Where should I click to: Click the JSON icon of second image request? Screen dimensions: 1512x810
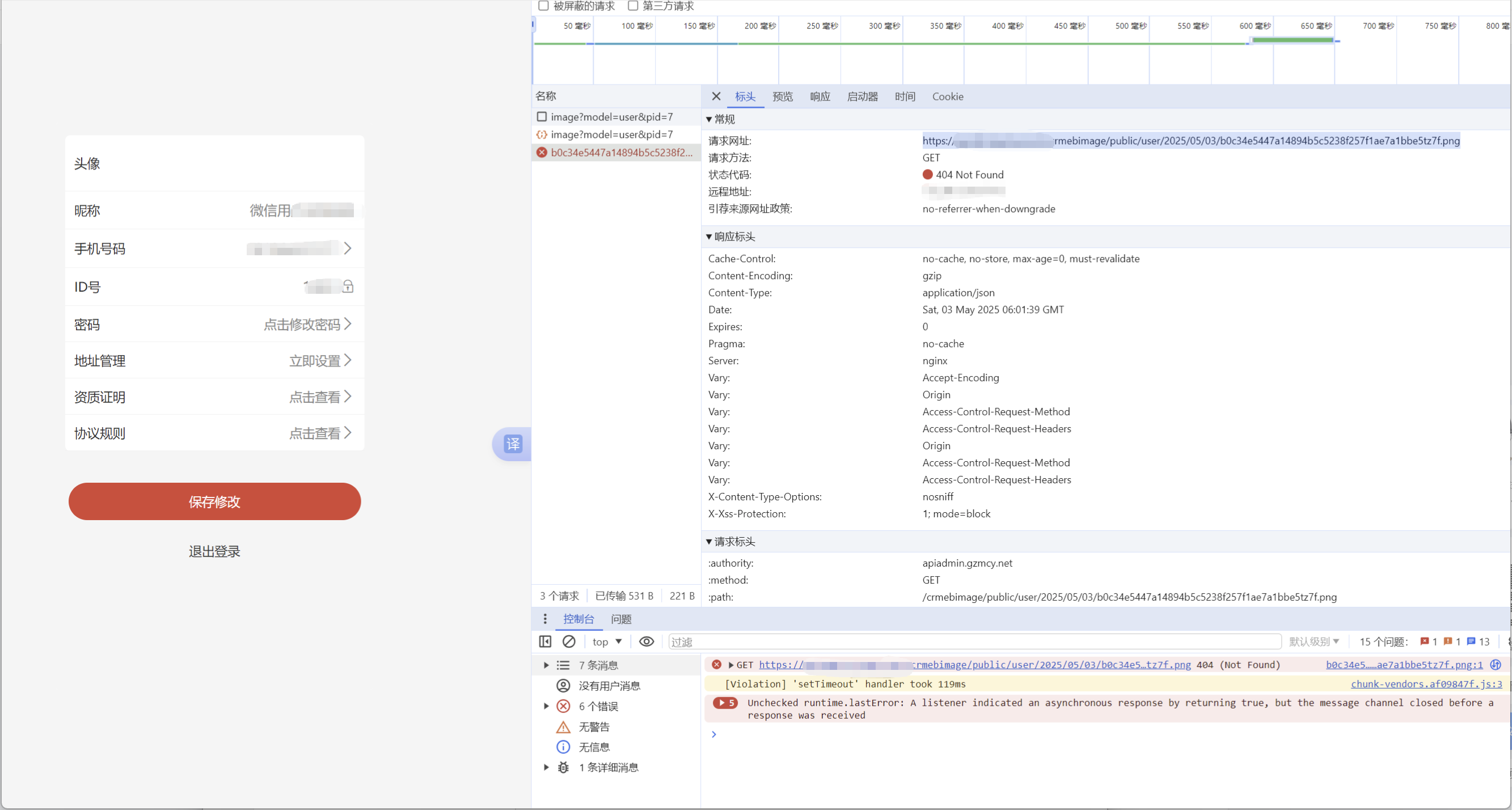[x=542, y=134]
